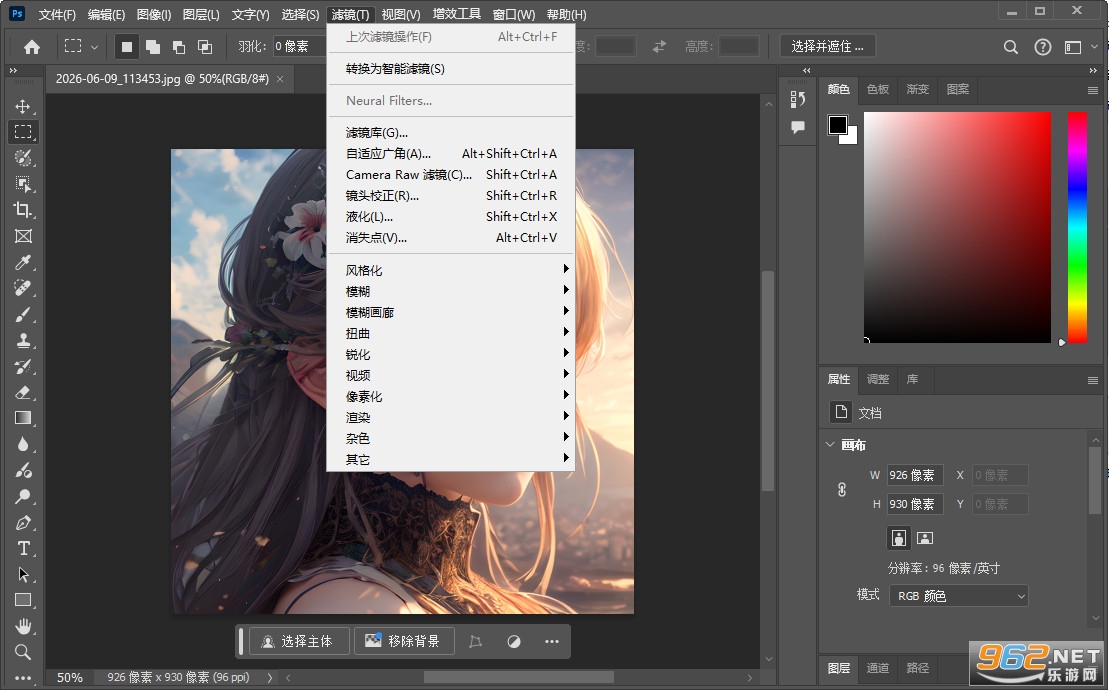The height and width of the screenshot is (691, 1109).
Task: Select the Rectangle shape tool
Action: [23, 600]
